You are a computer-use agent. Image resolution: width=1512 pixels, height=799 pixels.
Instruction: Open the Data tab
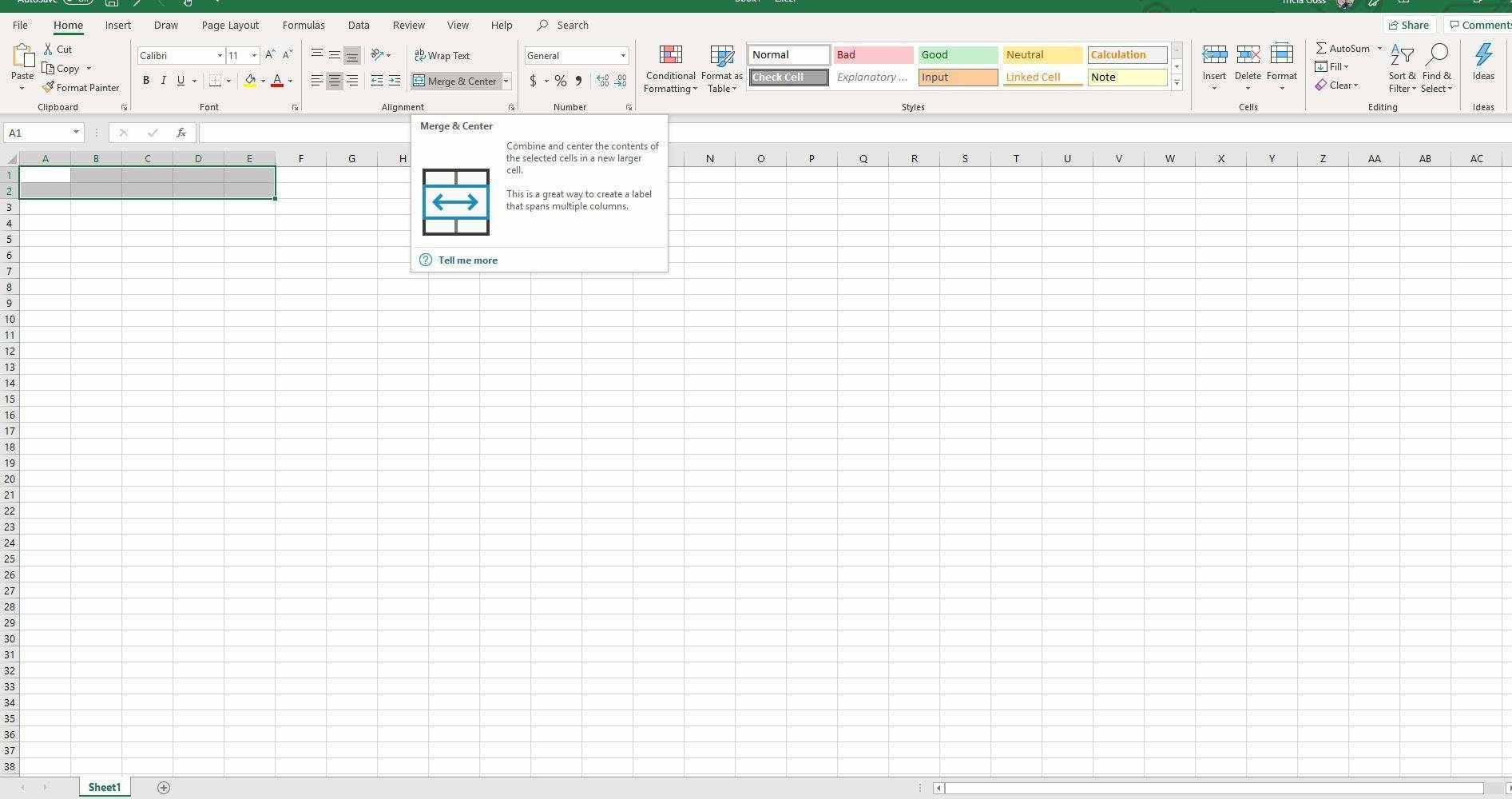click(x=359, y=26)
